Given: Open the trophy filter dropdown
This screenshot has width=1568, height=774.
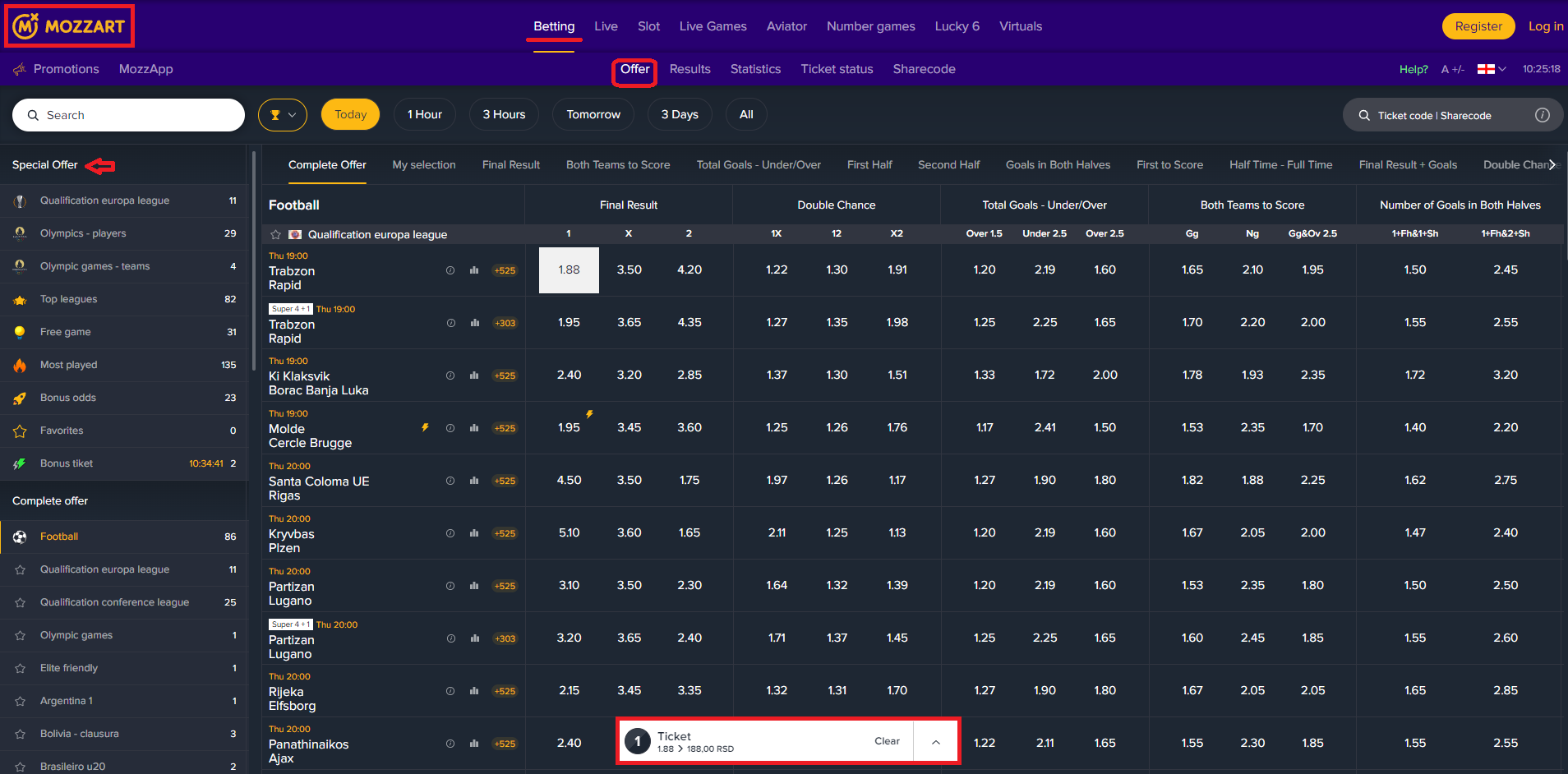Looking at the screenshot, I should pos(283,115).
